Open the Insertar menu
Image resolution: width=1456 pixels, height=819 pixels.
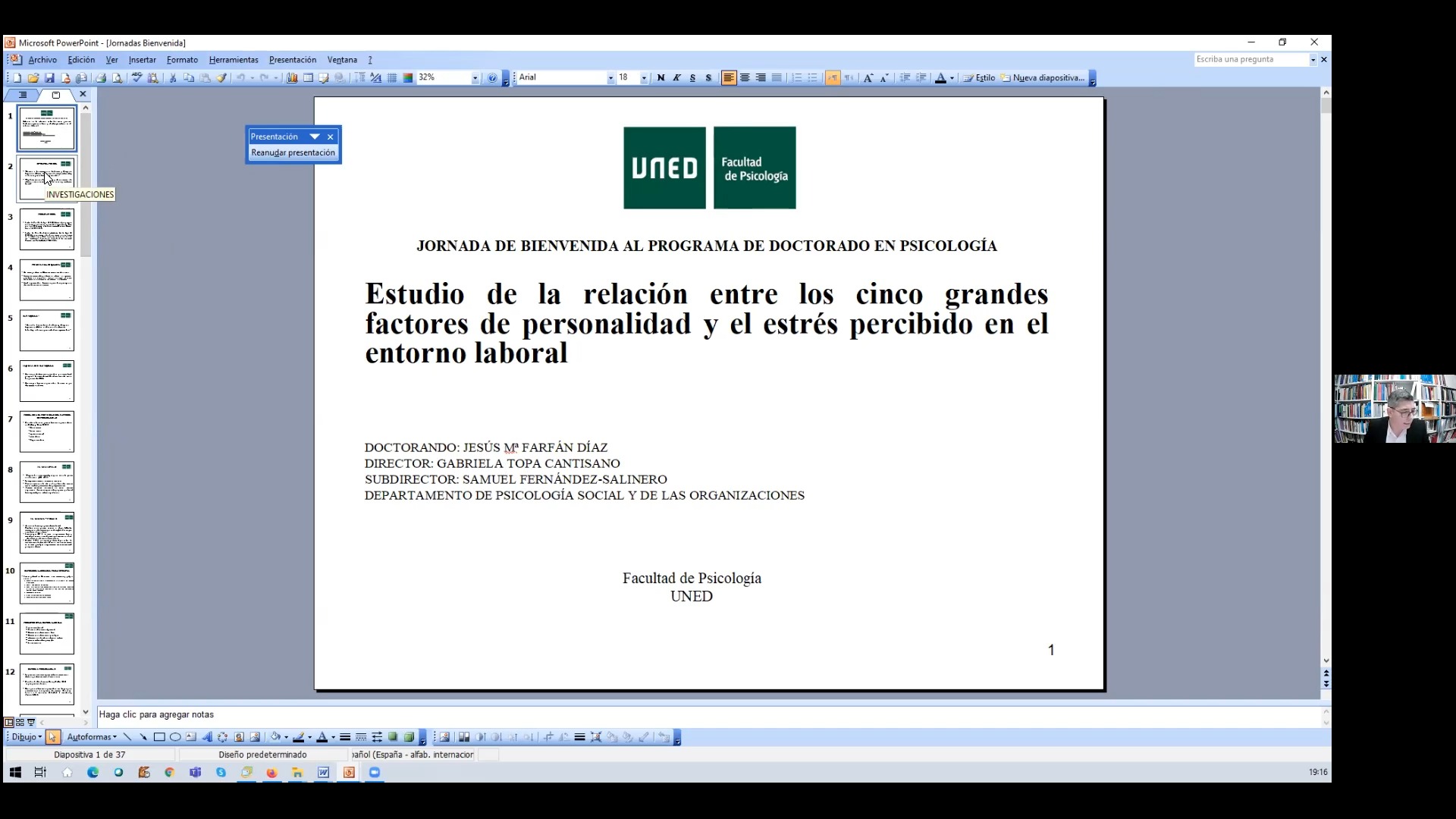[142, 60]
